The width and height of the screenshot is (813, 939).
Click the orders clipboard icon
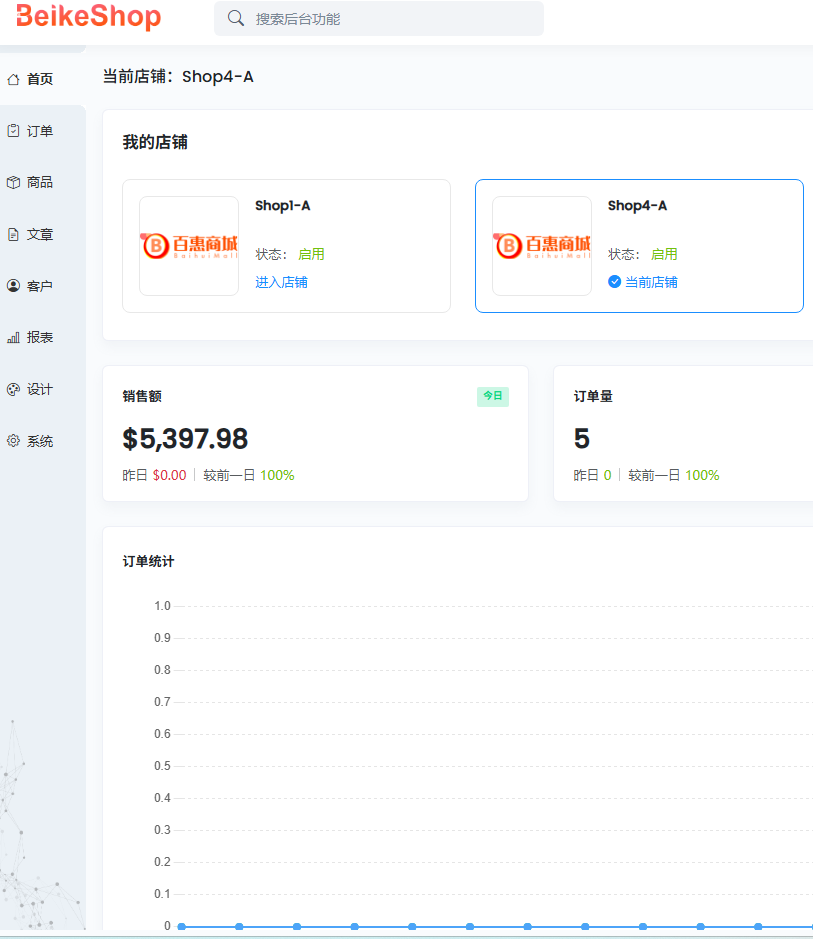13,131
